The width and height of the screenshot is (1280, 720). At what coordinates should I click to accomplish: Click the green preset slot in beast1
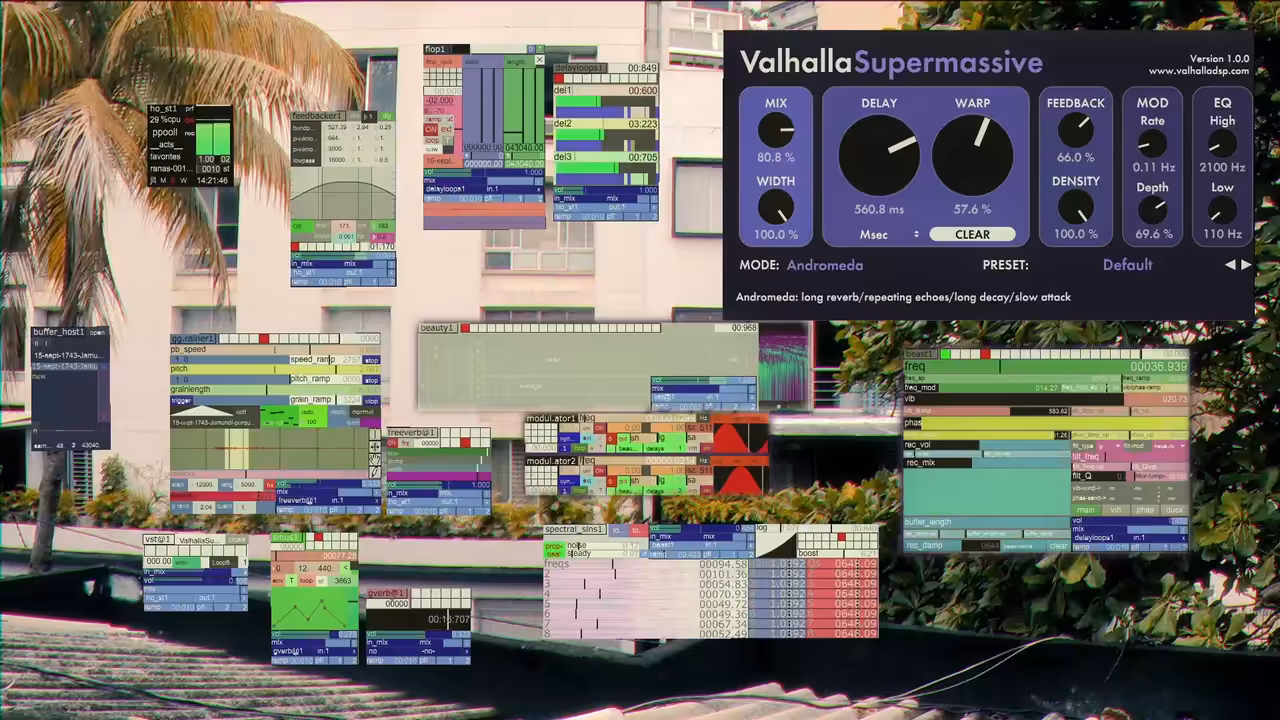945,354
